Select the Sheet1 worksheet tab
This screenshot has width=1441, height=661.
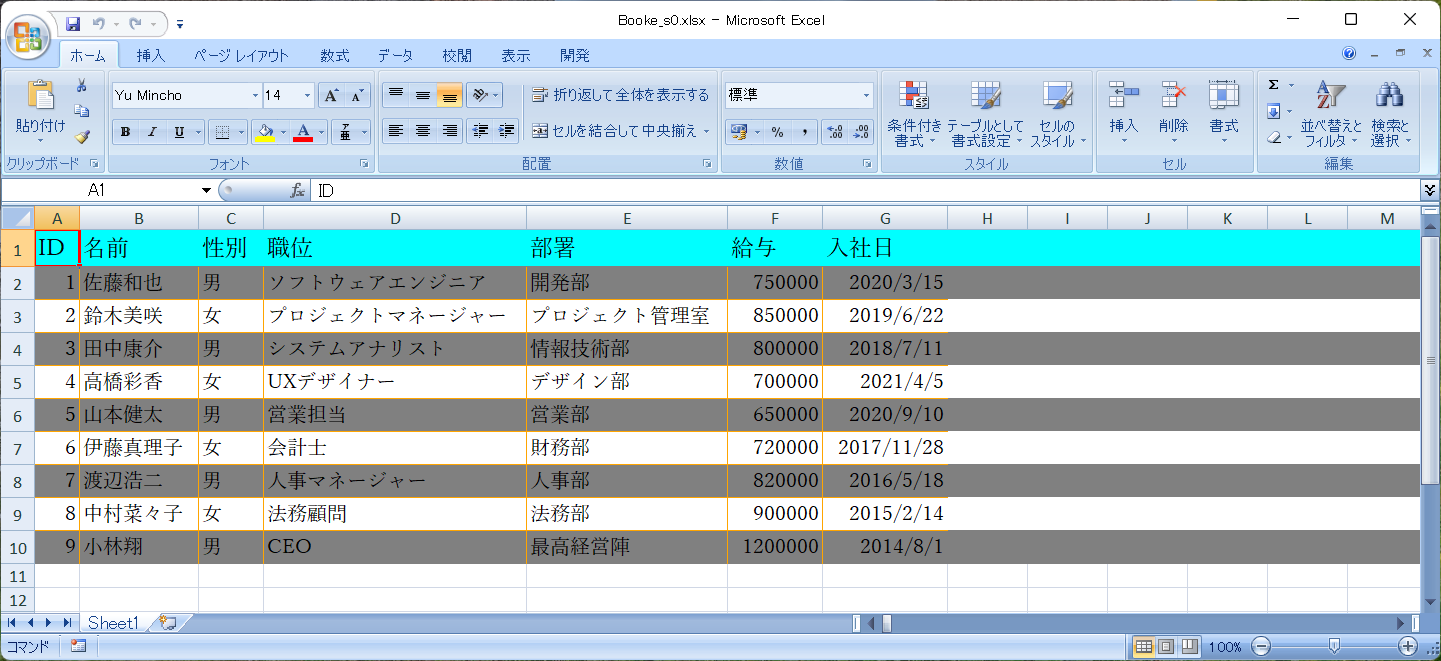[113, 623]
